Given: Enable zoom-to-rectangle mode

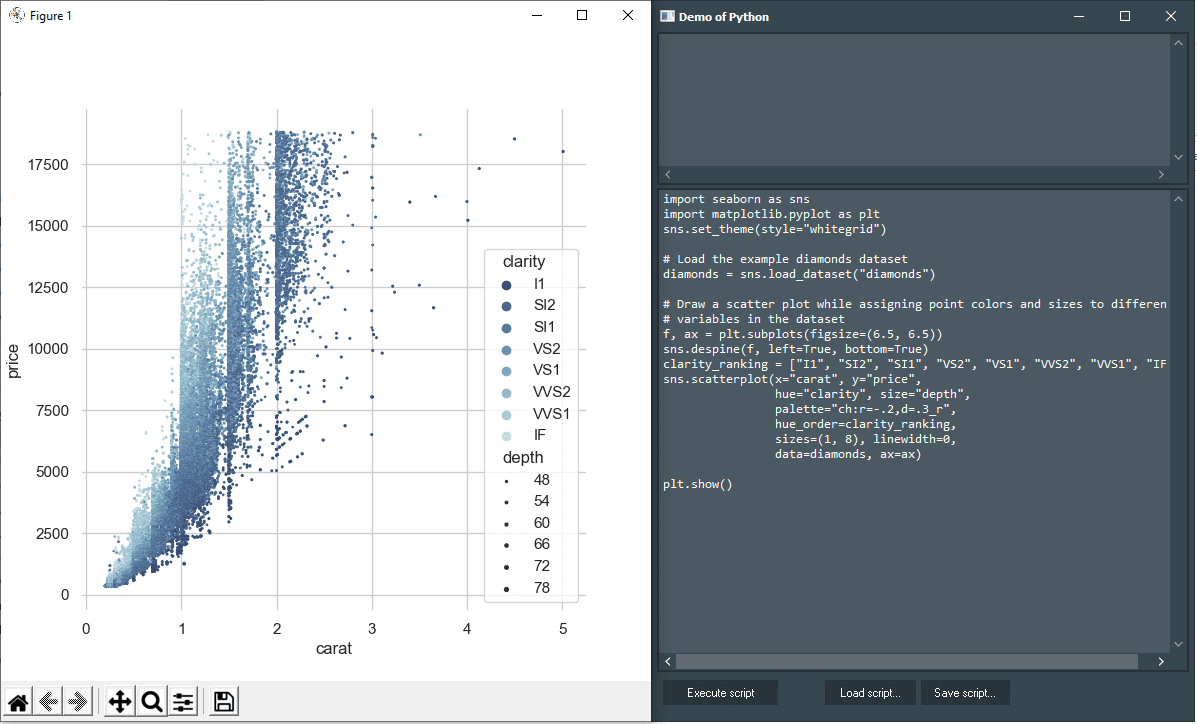Looking at the screenshot, I should 151,701.
